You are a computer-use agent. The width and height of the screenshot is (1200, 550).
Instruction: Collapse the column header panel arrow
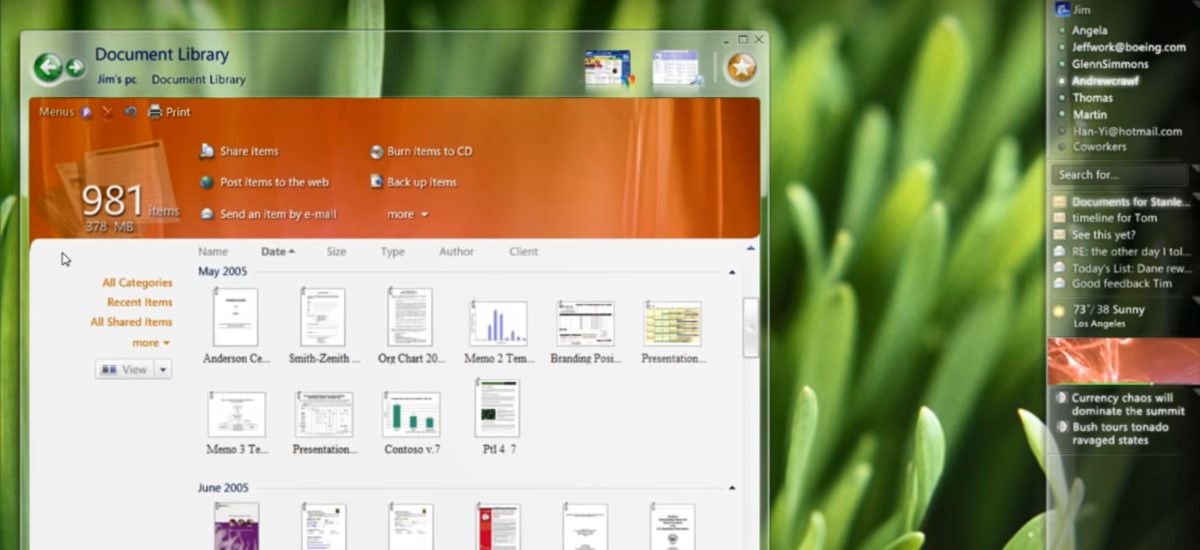coord(751,247)
